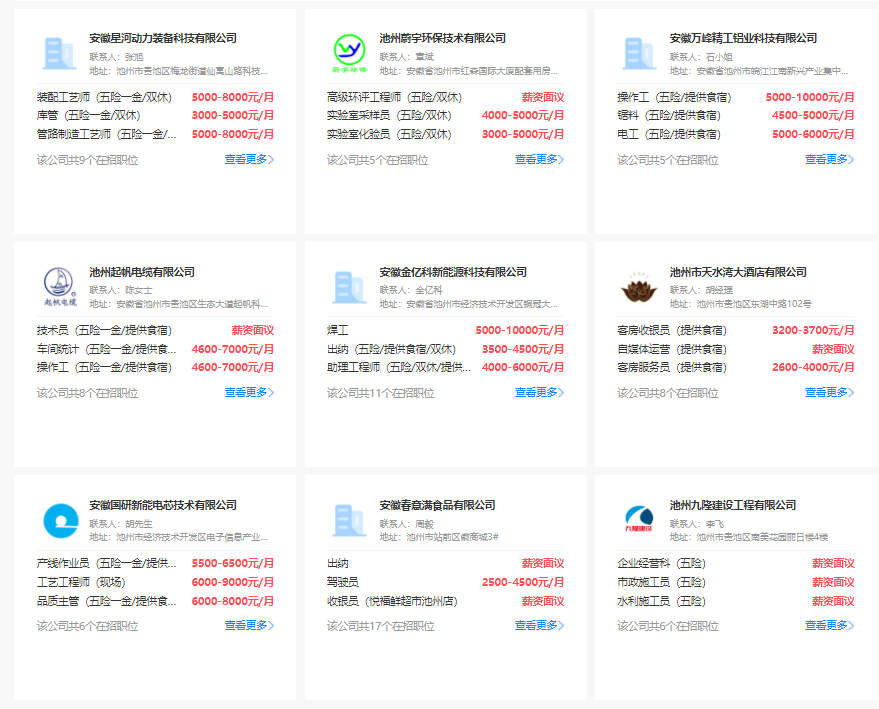Click the 安徽星河动力装备科技有限公司 building logo

(59, 54)
